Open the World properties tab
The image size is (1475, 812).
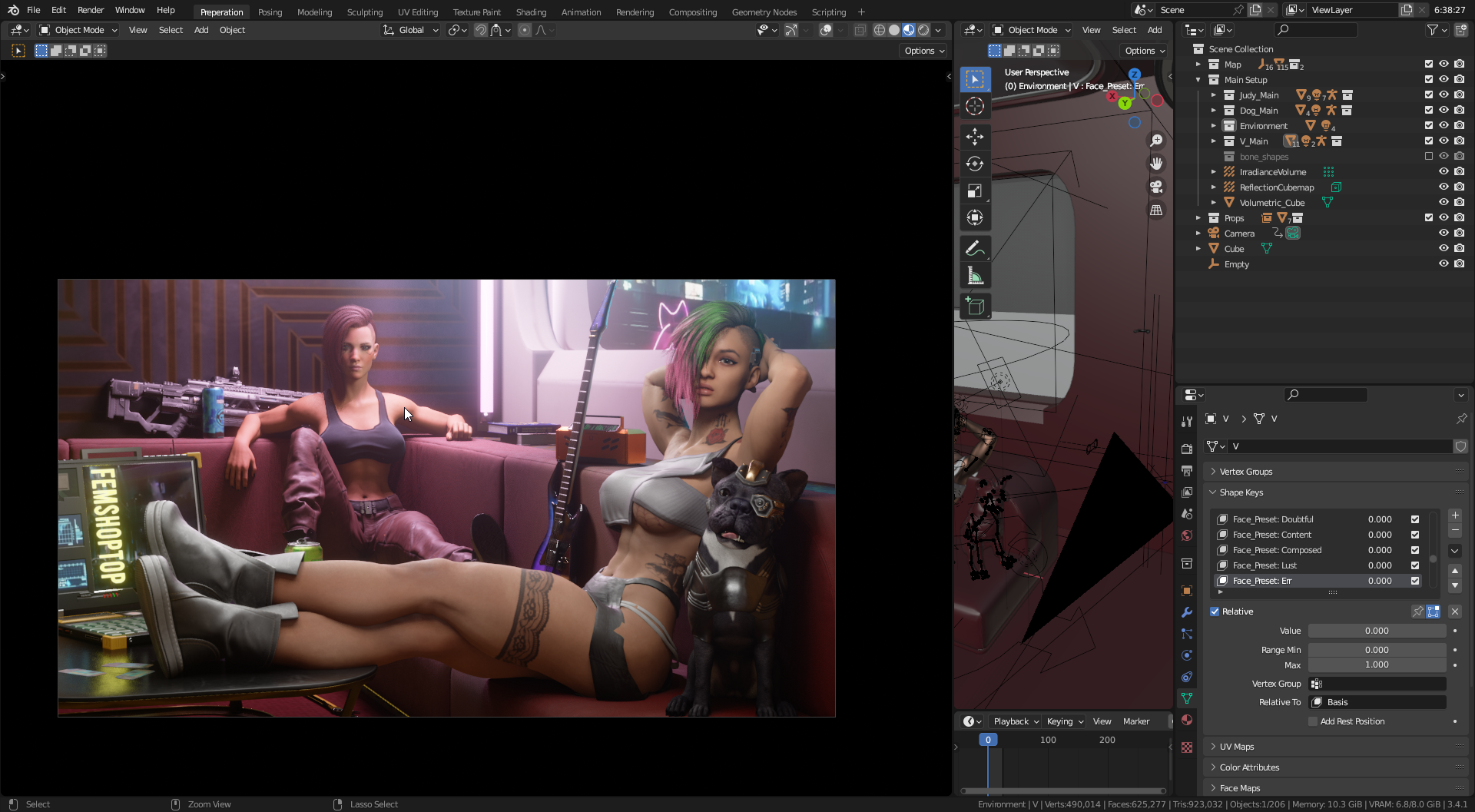click(1187, 535)
